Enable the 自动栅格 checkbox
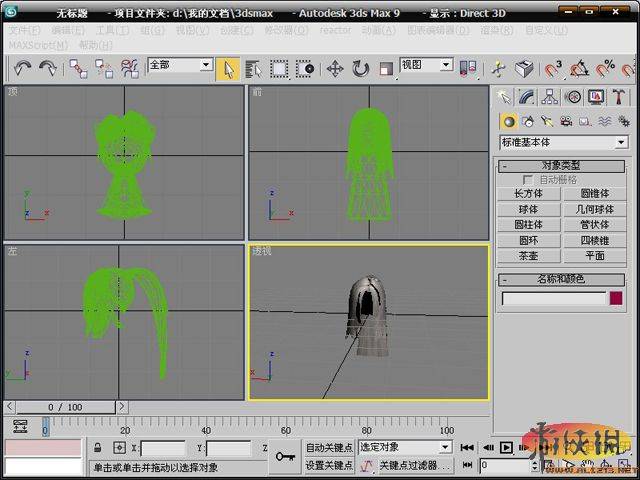Image resolution: width=640 pixels, height=480 pixels. click(528, 180)
